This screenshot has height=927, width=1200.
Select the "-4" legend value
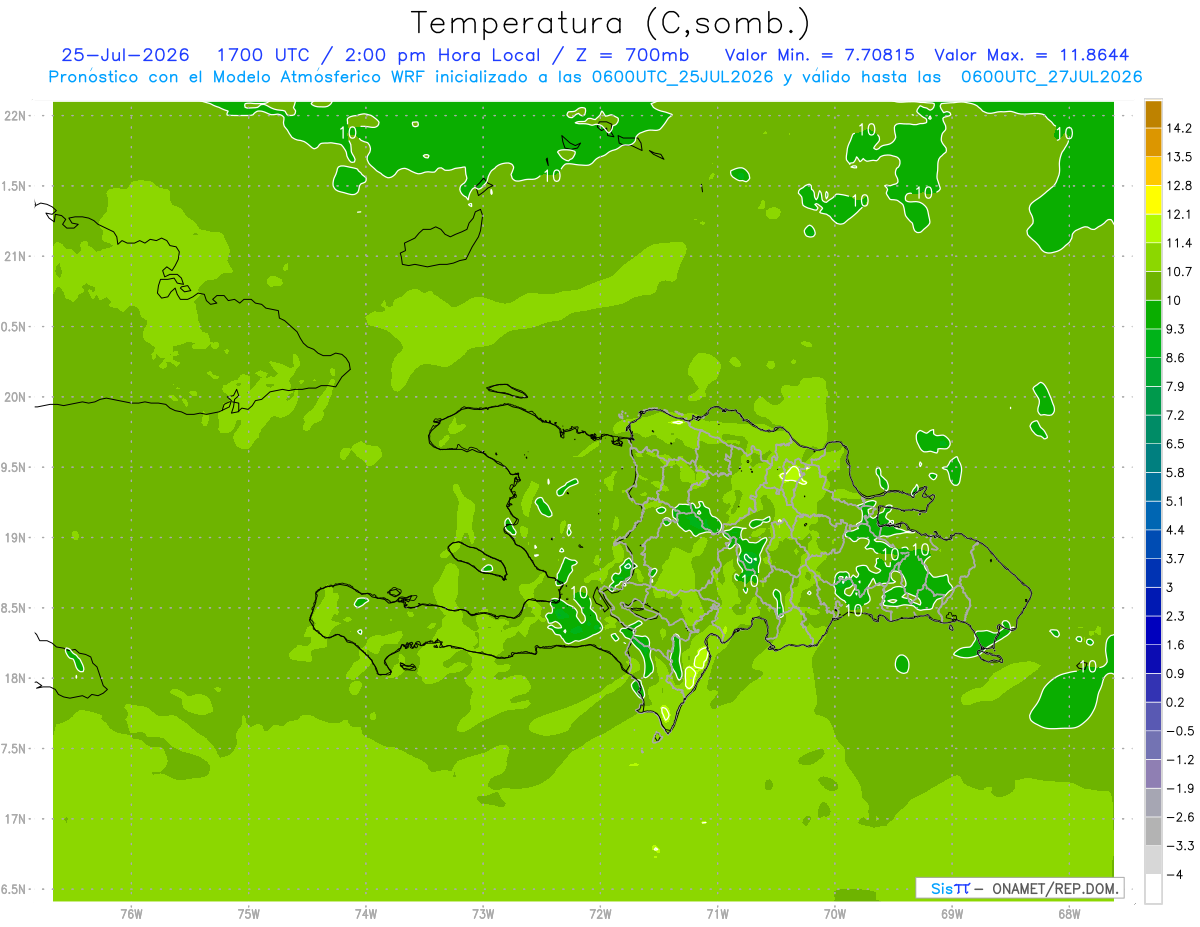(x=1174, y=874)
